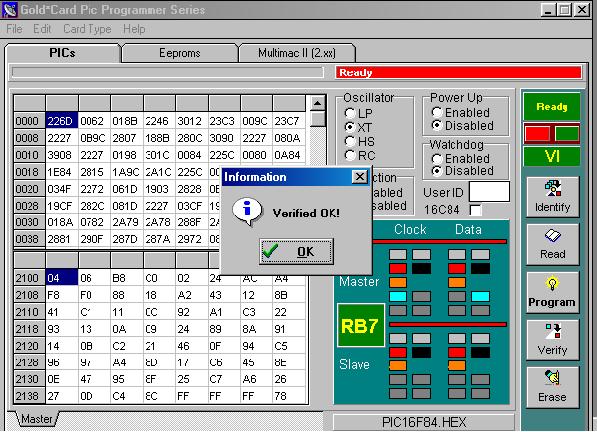Click row header 2100 in data grid
The image size is (597, 432).
pyautogui.click(x=29, y=278)
